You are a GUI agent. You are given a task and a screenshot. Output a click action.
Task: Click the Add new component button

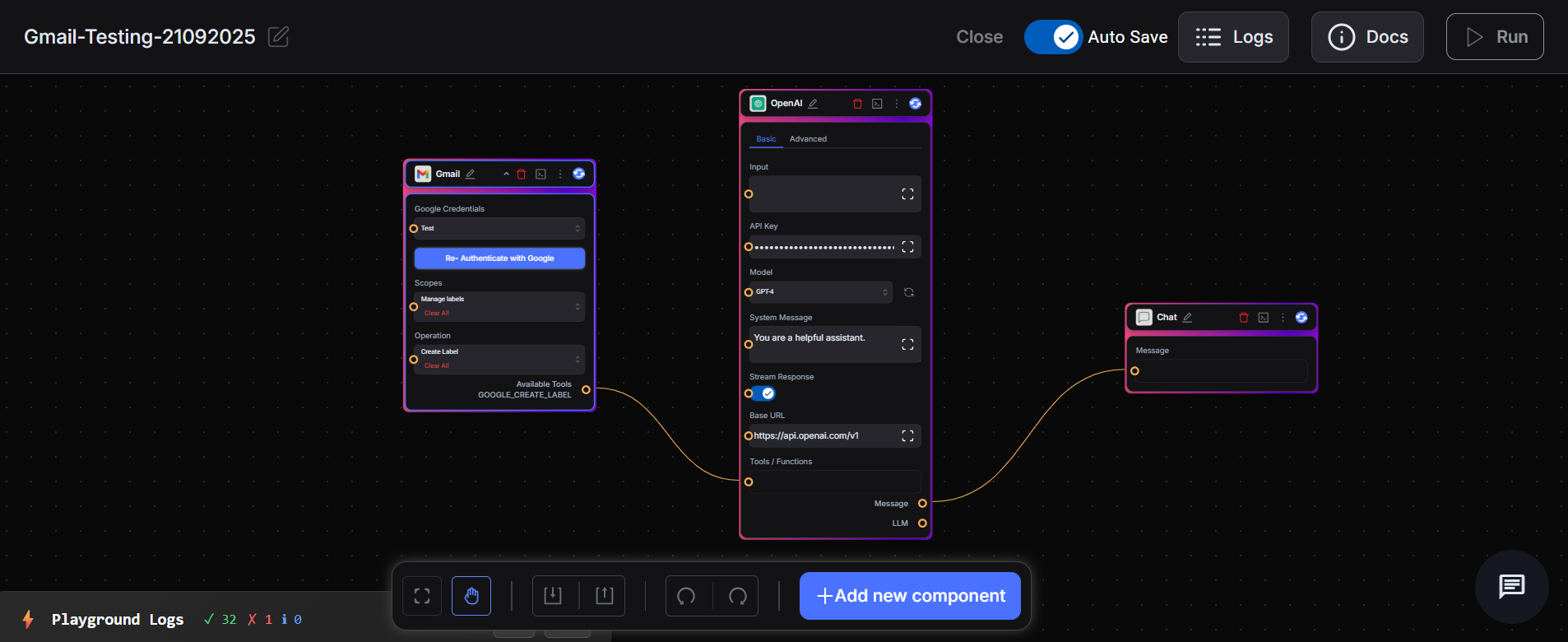[x=910, y=596]
